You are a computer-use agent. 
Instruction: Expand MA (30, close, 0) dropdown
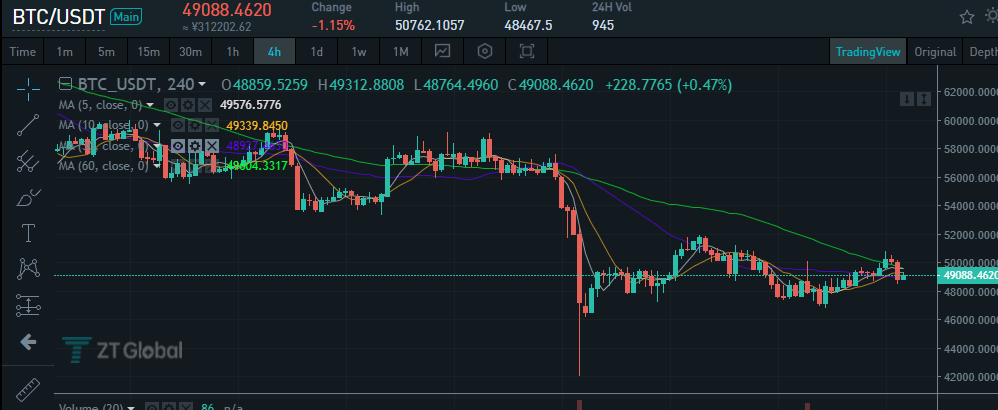(x=157, y=146)
